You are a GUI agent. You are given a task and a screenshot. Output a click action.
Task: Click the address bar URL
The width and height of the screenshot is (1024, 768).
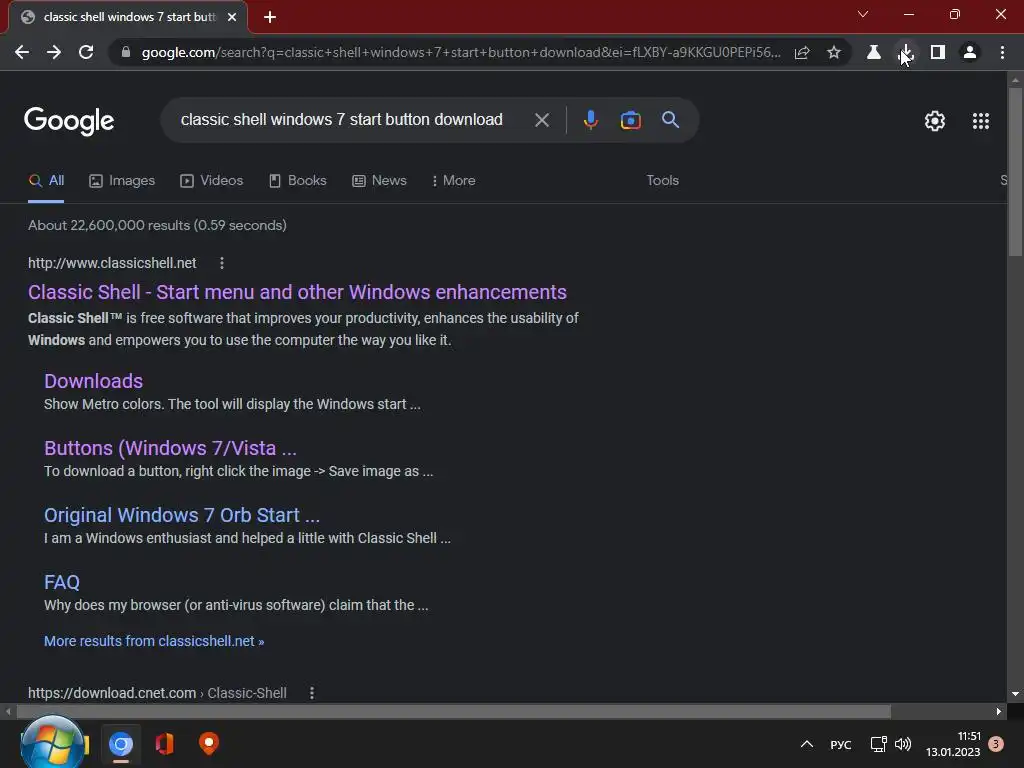[460, 52]
